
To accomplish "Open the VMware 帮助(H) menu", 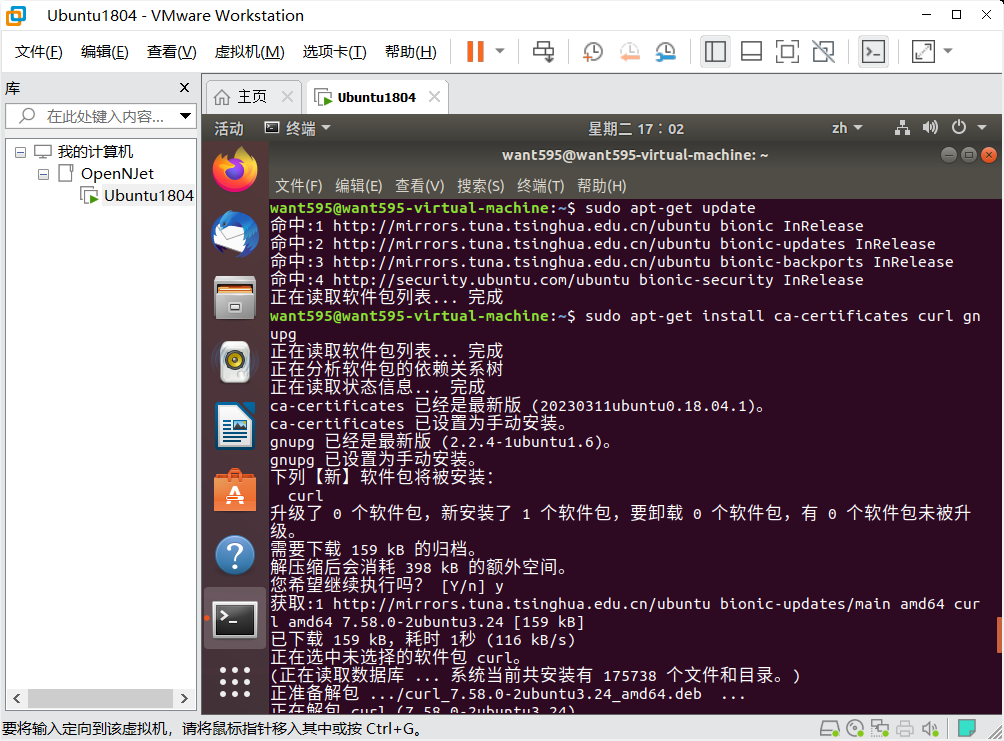I will pos(410,52).
